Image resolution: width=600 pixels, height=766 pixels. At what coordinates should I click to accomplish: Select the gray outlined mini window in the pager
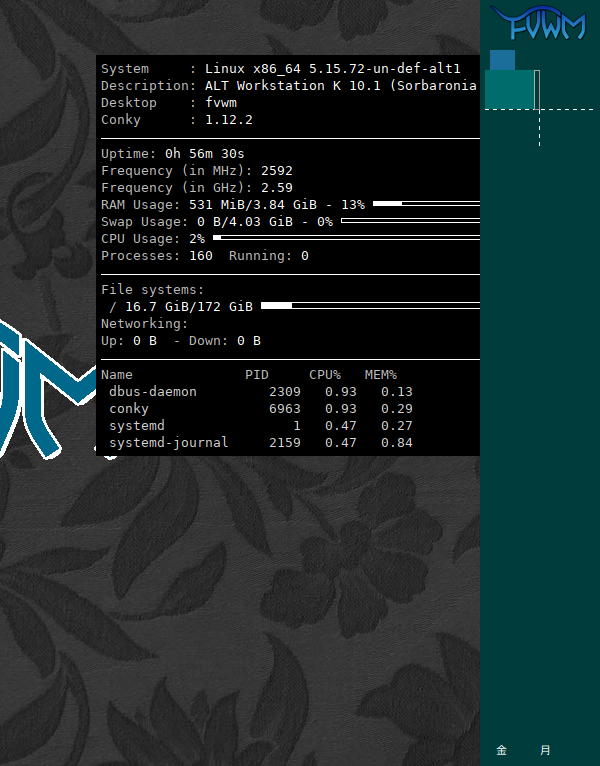[537, 90]
